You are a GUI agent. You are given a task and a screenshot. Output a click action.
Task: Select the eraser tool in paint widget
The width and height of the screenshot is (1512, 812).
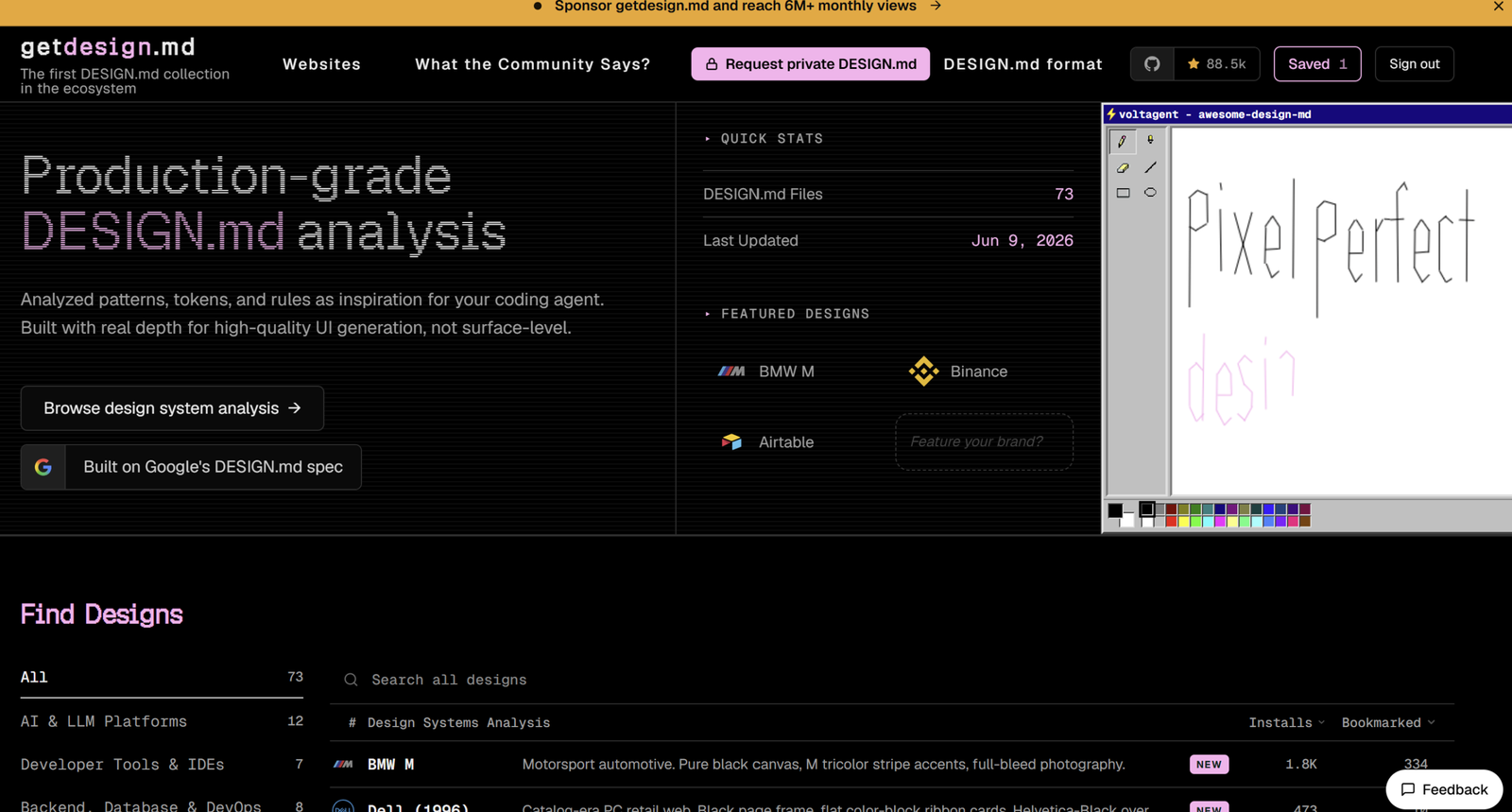click(1123, 167)
